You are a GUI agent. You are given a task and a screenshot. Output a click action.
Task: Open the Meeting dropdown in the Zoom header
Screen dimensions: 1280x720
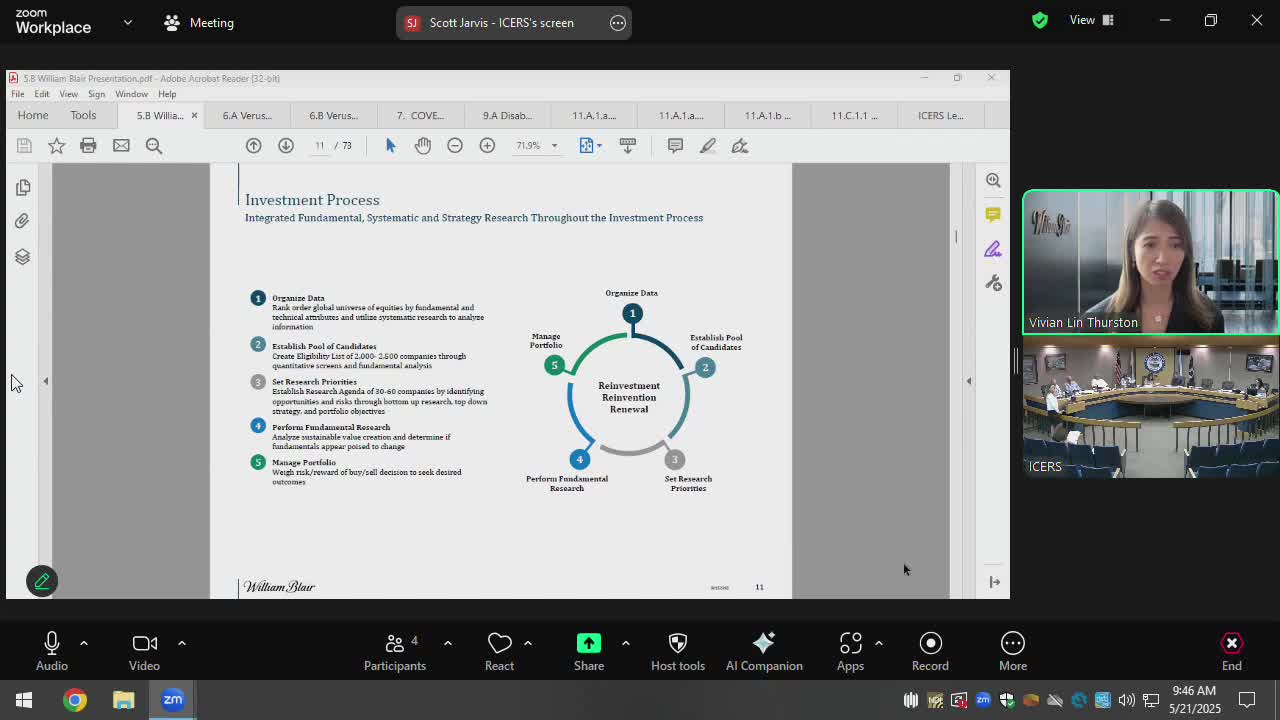tap(199, 22)
